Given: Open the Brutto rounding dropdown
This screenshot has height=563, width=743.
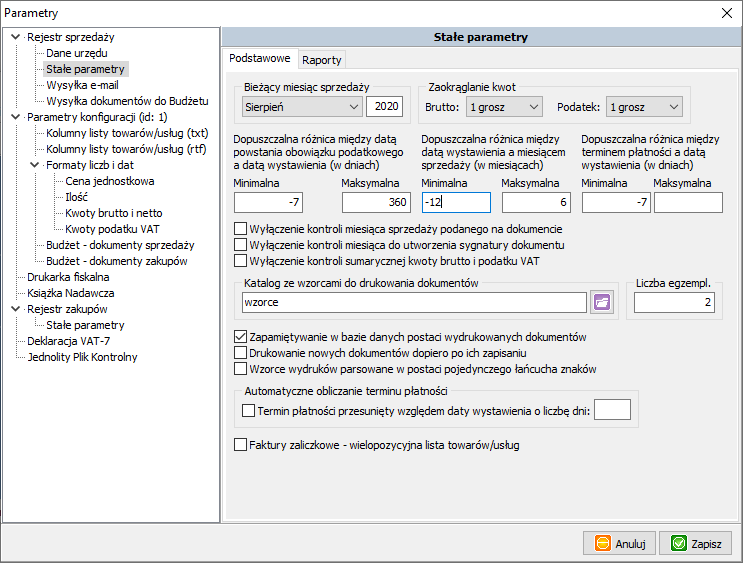Looking at the screenshot, I should (x=504, y=107).
